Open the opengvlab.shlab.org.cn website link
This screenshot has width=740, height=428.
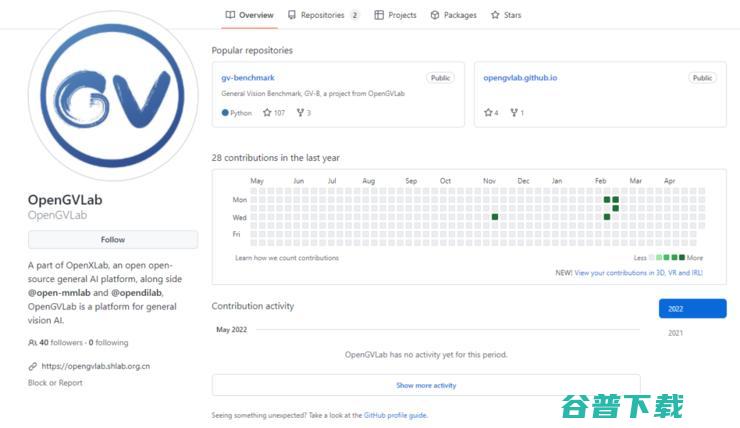click(96, 366)
